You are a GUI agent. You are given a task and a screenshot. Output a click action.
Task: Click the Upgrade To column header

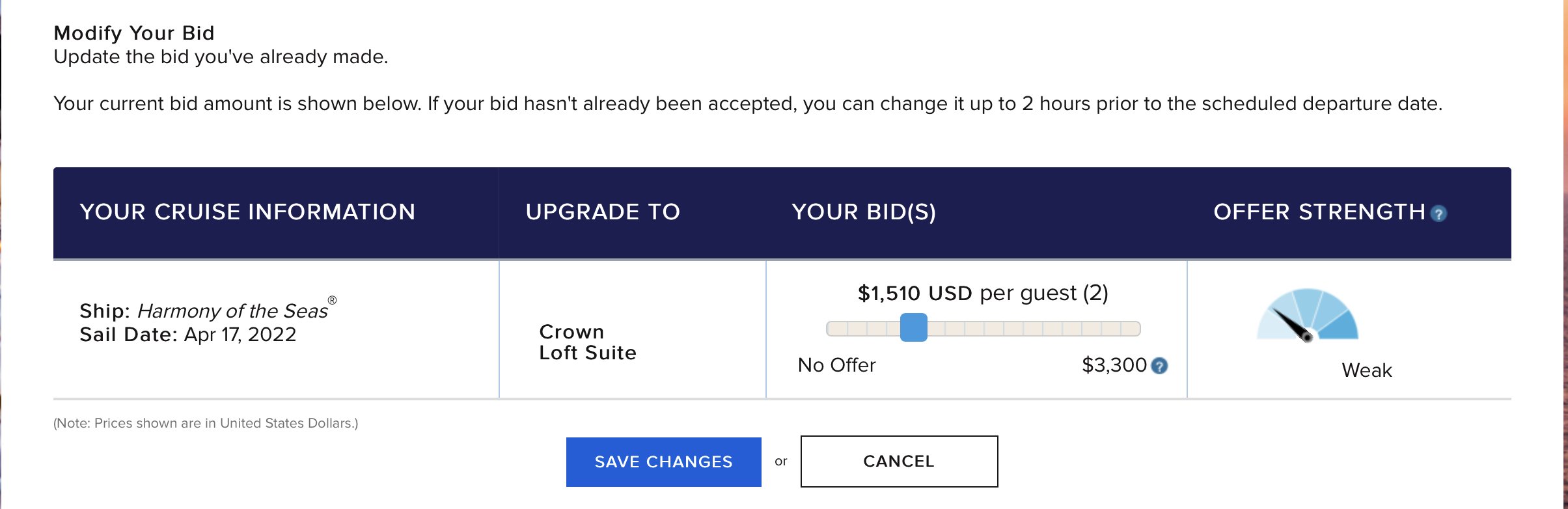[603, 212]
